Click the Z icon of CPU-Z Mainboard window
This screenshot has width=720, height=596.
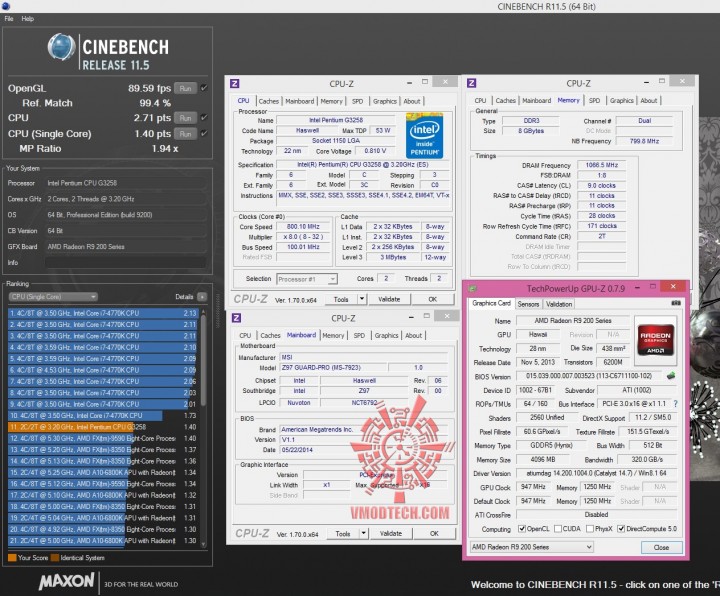pos(236,318)
